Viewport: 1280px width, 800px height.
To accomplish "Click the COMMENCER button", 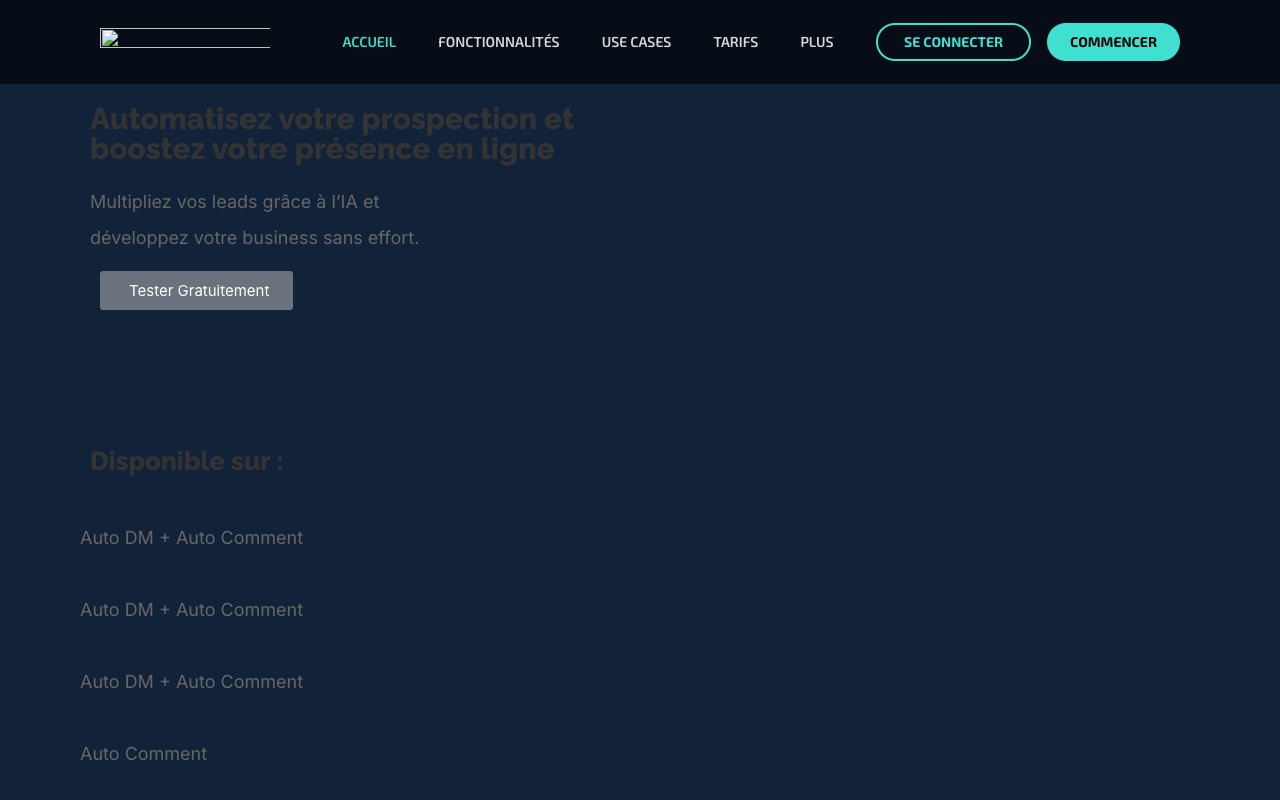I will (1113, 42).
